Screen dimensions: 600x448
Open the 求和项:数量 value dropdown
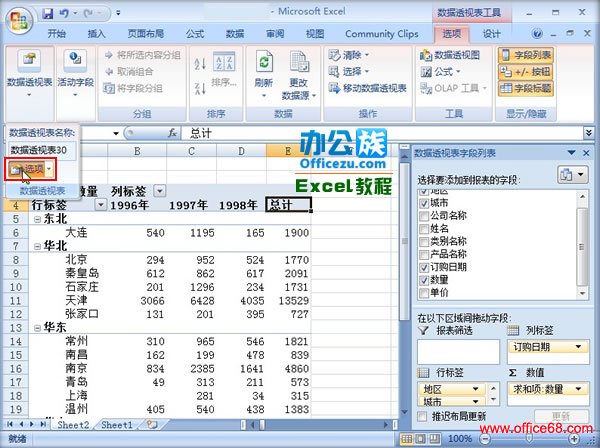pyautogui.click(x=578, y=389)
